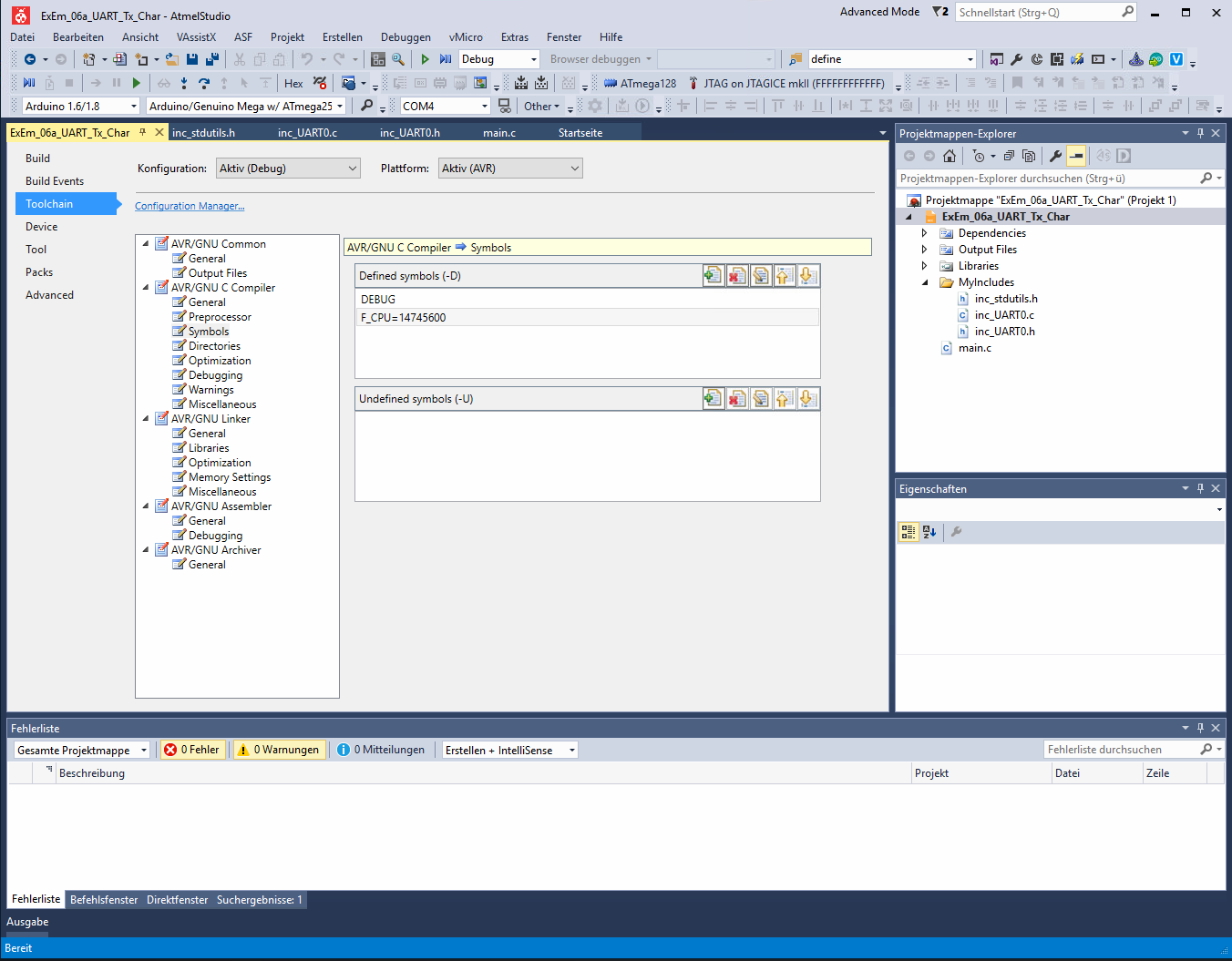Click the wrench icon in Projektmappen-Explorer toolbar
Viewport: 1232px width, 961px height.
pyautogui.click(x=1055, y=156)
